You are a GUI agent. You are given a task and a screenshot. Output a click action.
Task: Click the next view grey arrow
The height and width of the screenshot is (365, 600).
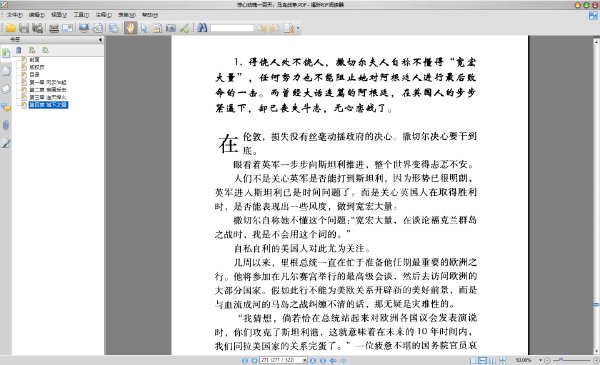[x=343, y=360]
